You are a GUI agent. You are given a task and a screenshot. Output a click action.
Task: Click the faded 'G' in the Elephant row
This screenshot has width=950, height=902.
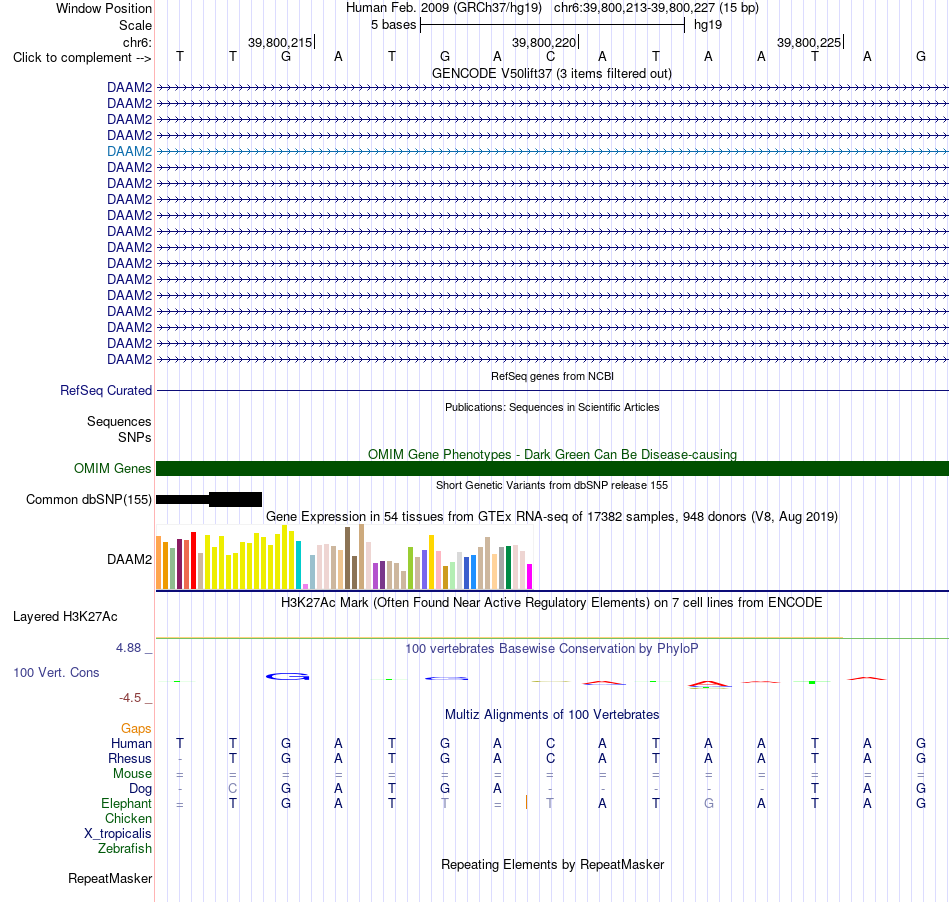point(708,803)
